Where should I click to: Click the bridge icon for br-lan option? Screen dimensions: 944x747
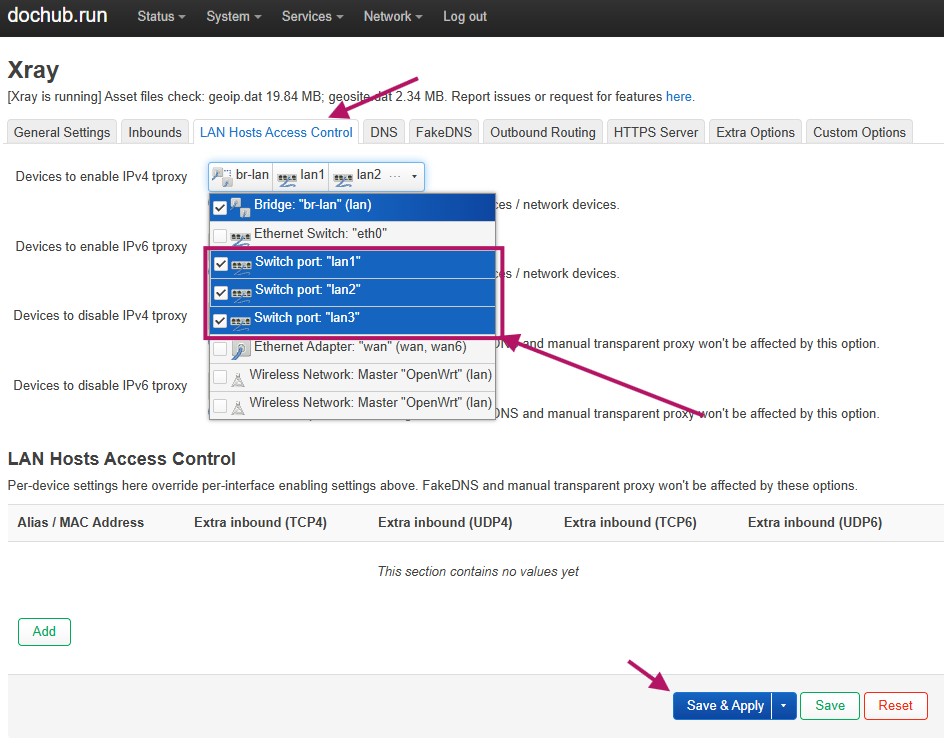point(240,207)
